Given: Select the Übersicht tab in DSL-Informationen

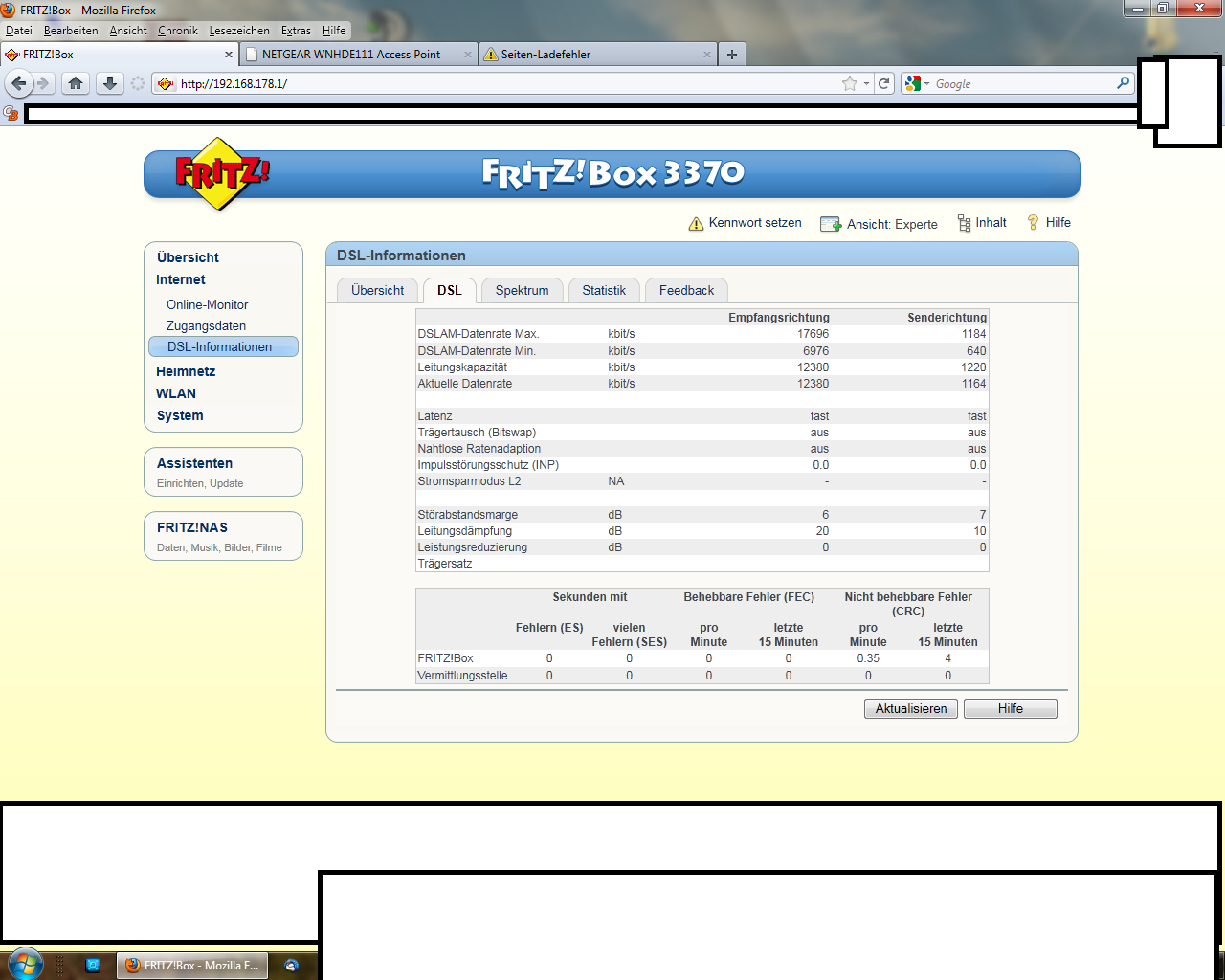Looking at the screenshot, I should pos(378,290).
